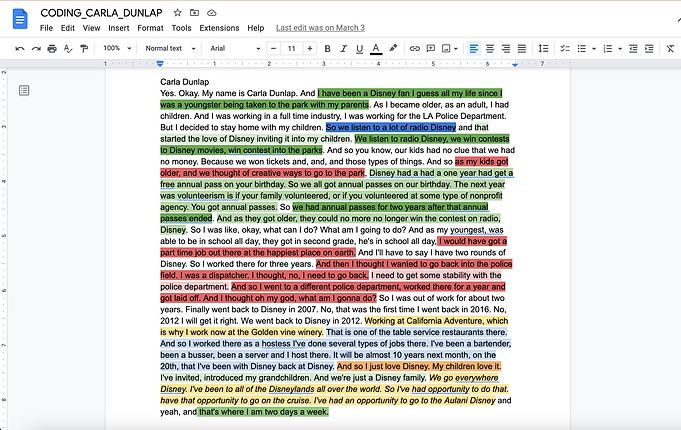The height and width of the screenshot is (430, 681).
Task: Clear formatting icon
Action: (x=670, y=49)
